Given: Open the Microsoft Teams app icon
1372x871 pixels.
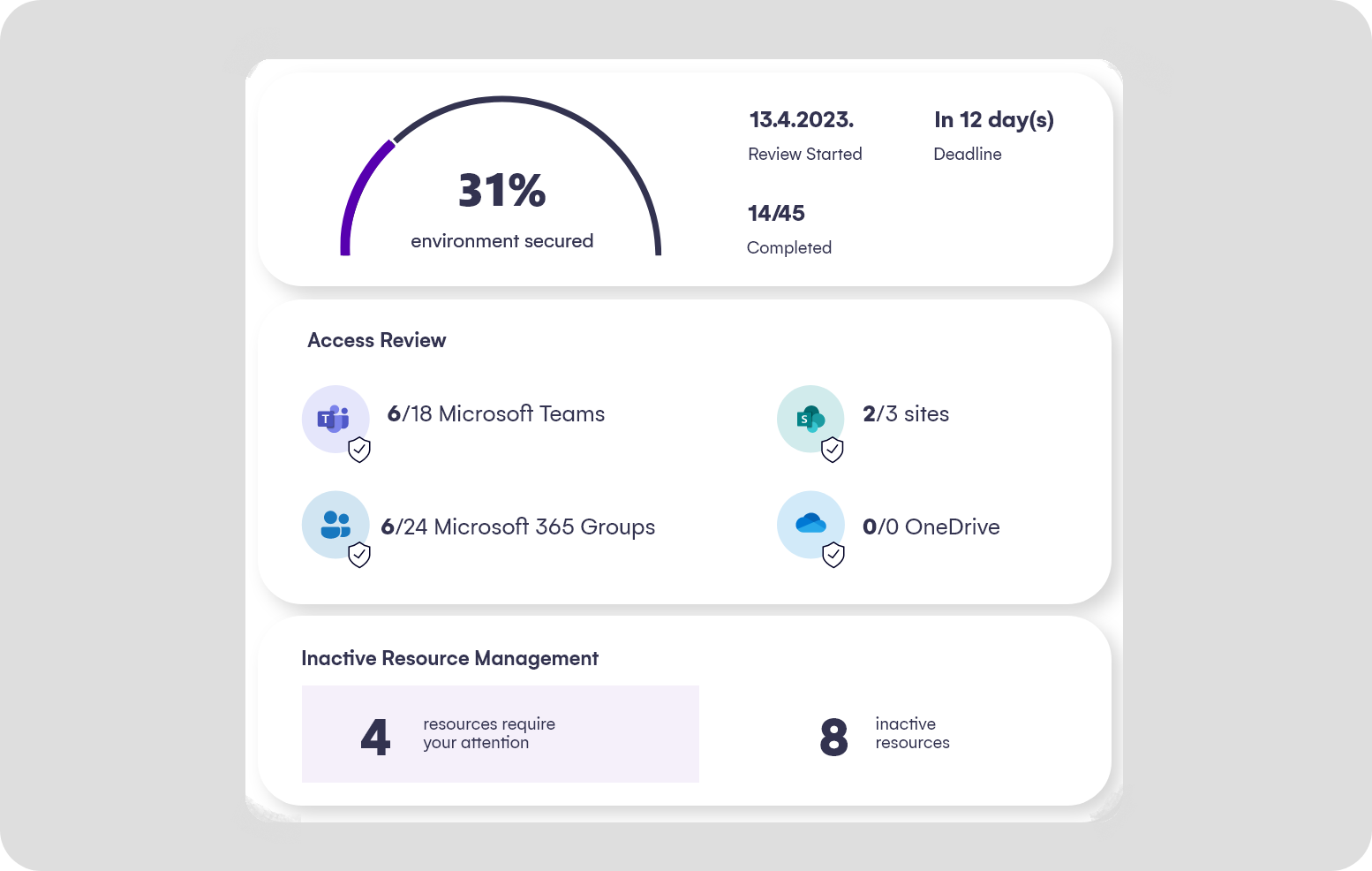Looking at the screenshot, I should pyautogui.click(x=335, y=419).
